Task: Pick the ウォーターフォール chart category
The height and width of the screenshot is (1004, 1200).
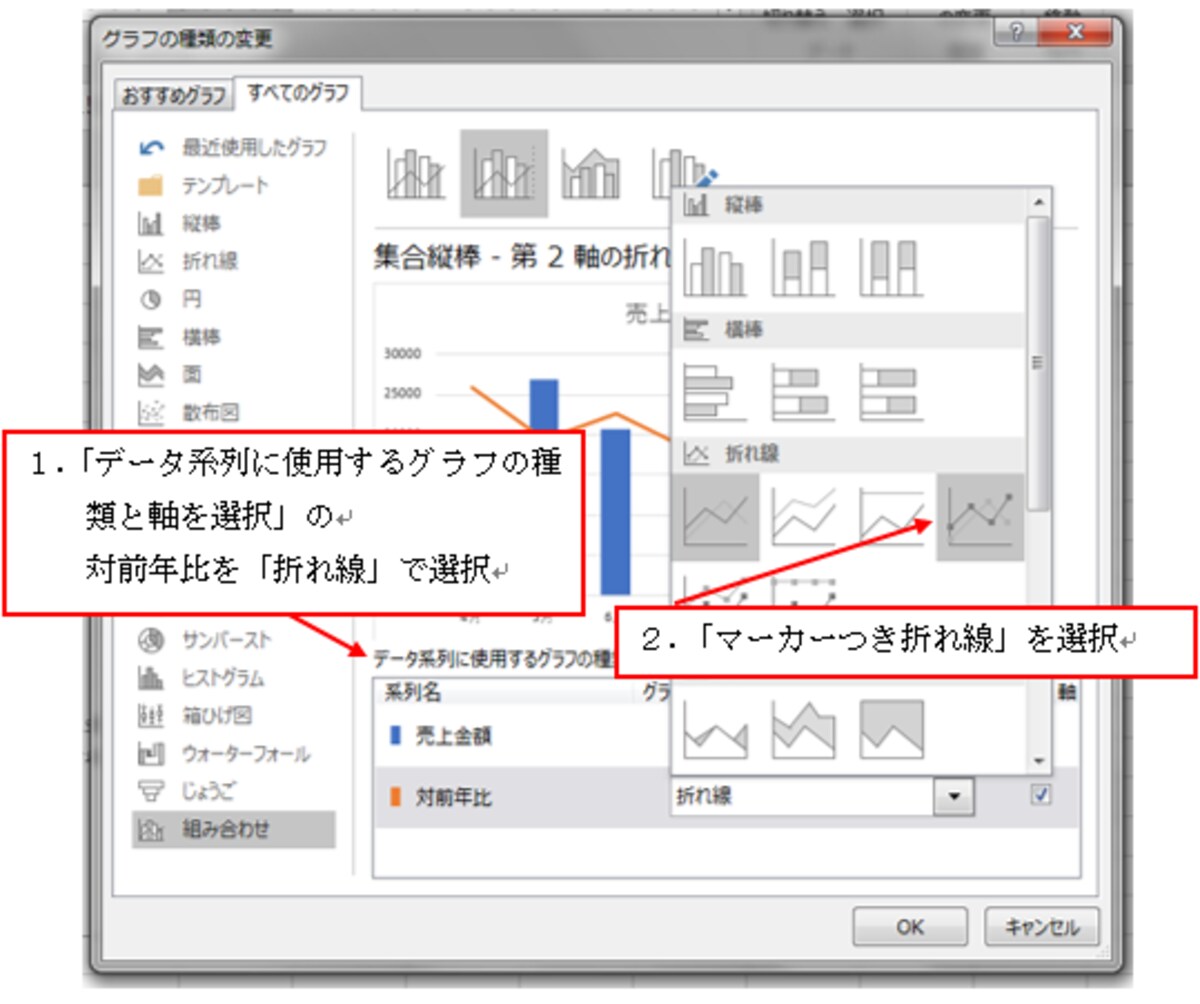Action: tap(224, 753)
